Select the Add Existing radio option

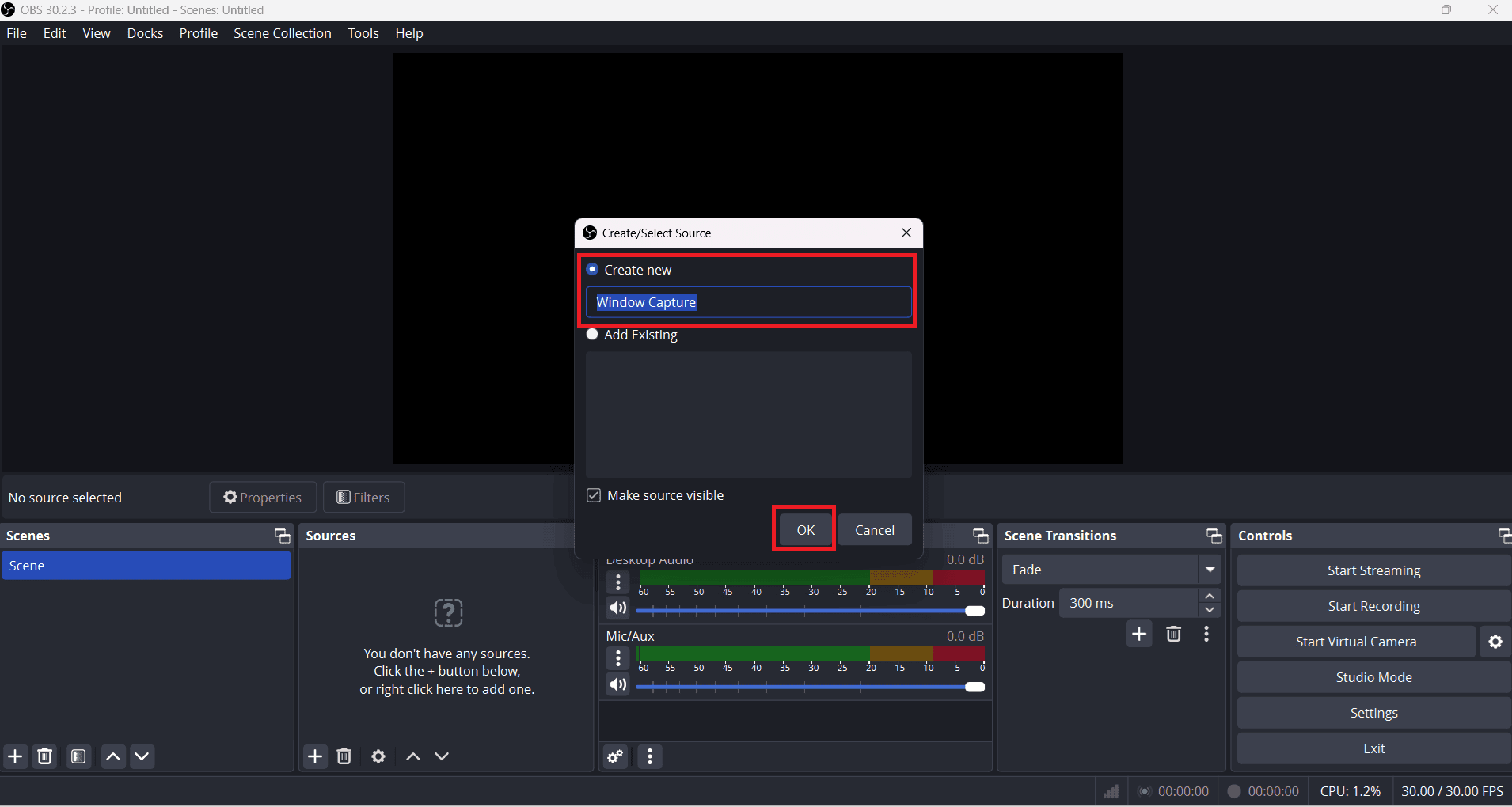(592, 335)
